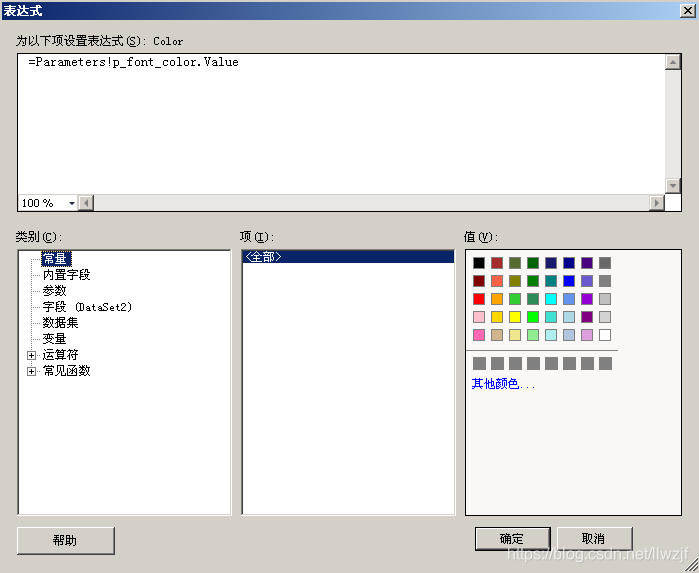Screen dimensions: 699x573
Task: Select the 运算符 category label
Action: click(60, 355)
